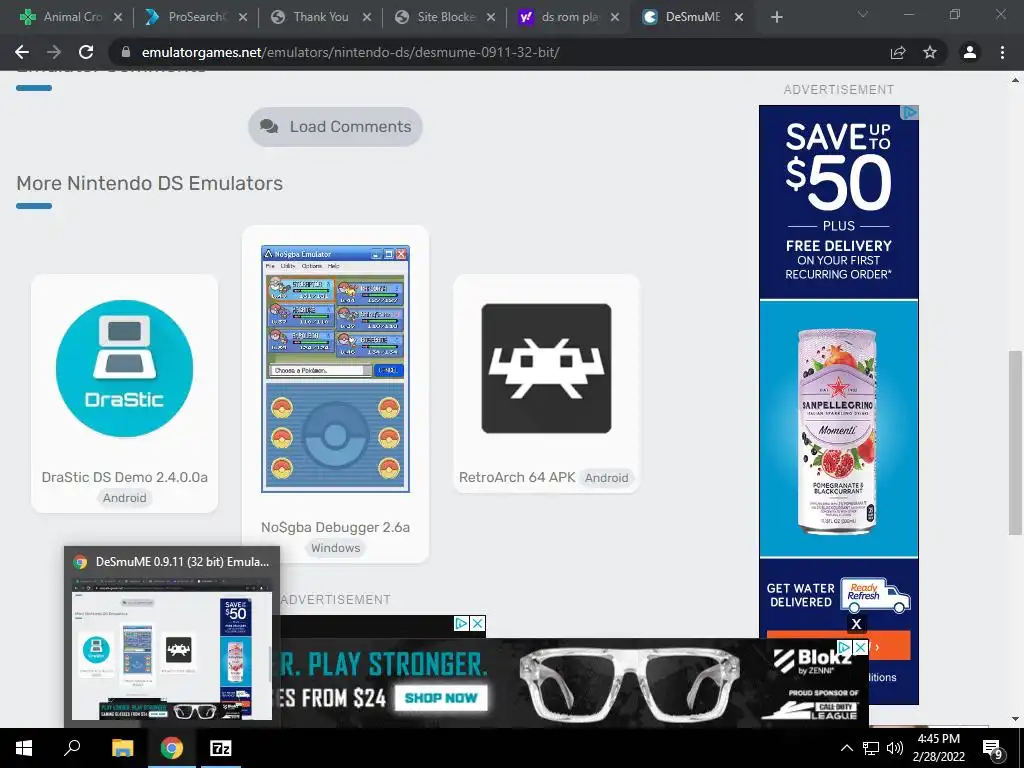The height and width of the screenshot is (768, 1024).
Task: Switch to ProSearch tab
Action: (196, 17)
